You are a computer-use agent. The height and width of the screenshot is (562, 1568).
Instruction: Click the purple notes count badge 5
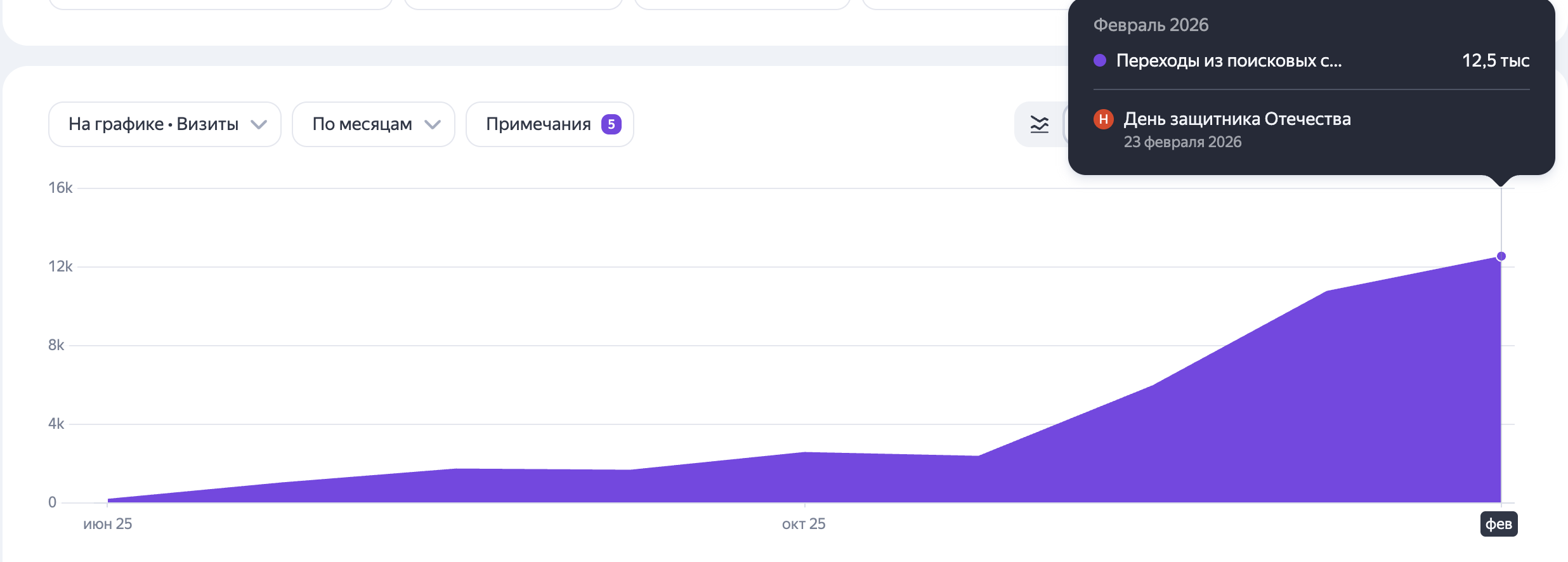611,124
